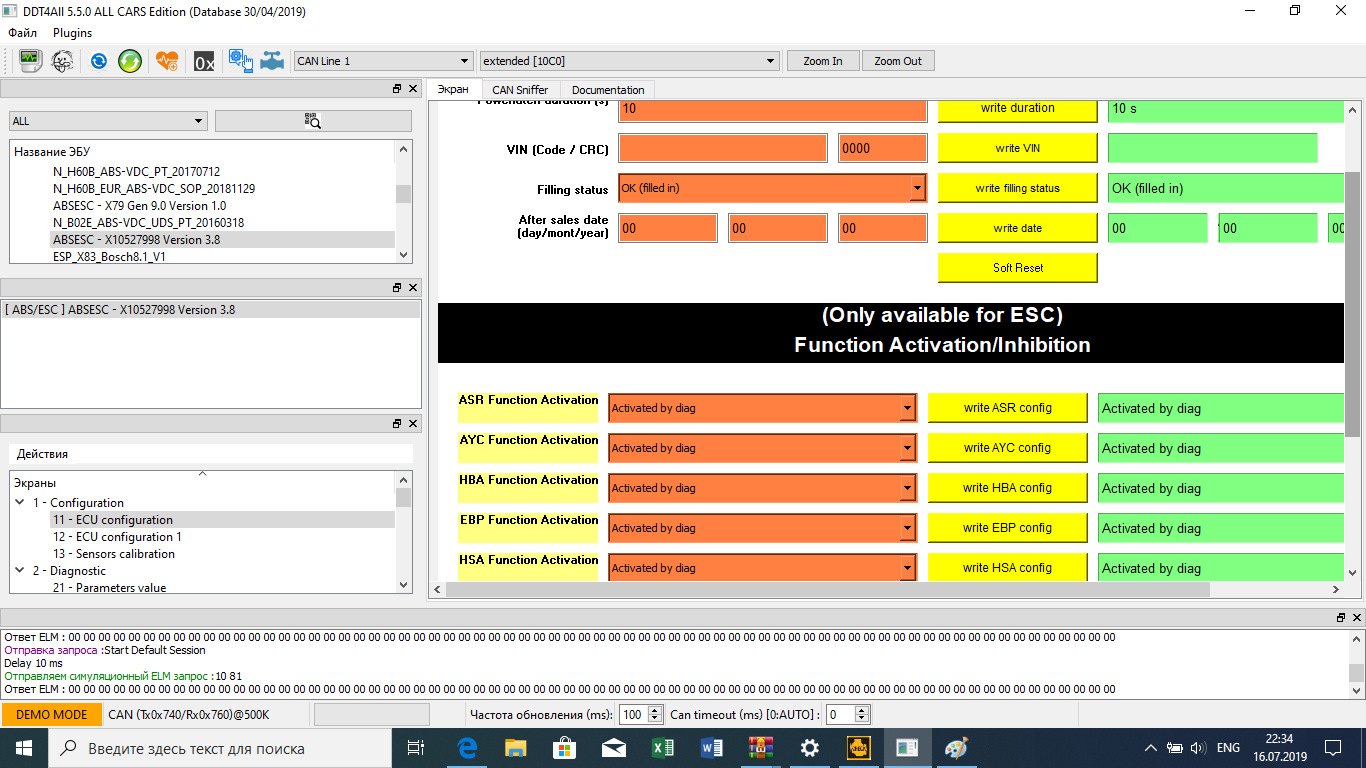Switch to the Экран tab
The height and width of the screenshot is (768, 1366).
pyautogui.click(x=453, y=89)
